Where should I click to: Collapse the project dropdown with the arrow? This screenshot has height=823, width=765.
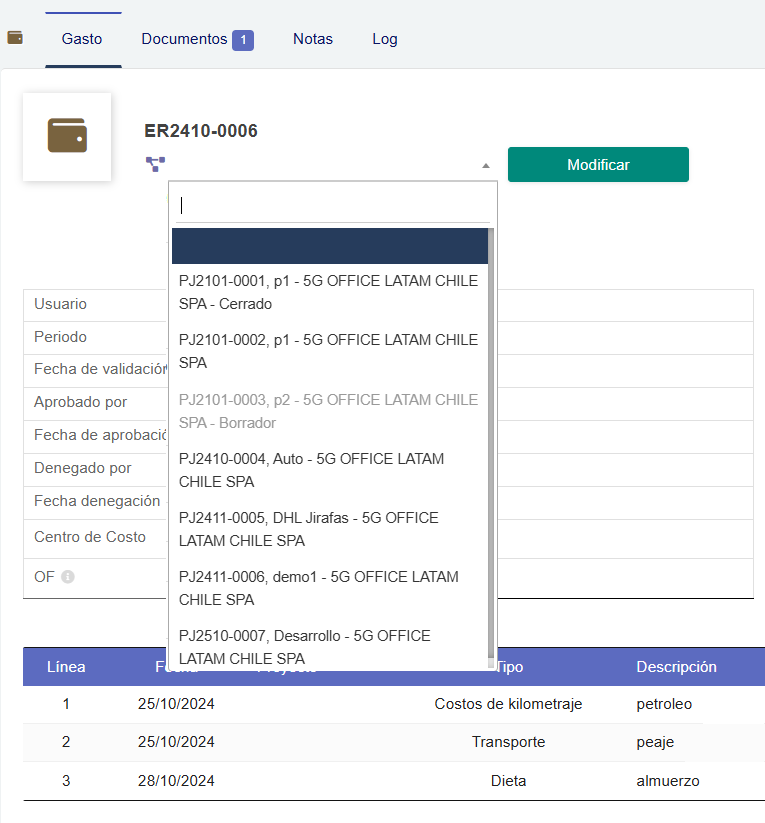pyautogui.click(x=485, y=165)
